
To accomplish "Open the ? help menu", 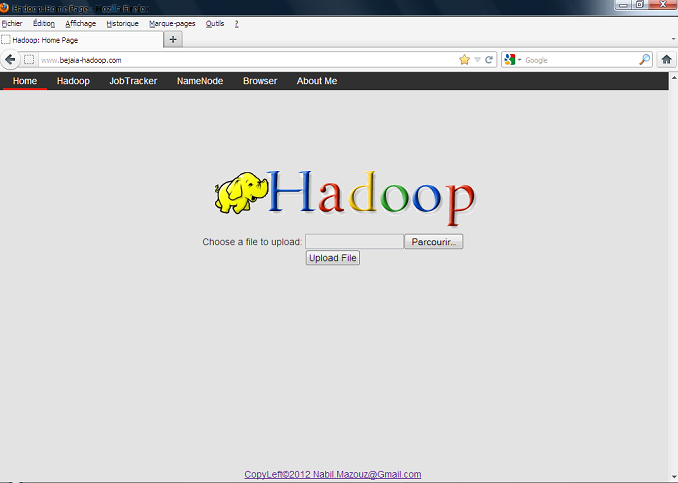I will 237,23.
